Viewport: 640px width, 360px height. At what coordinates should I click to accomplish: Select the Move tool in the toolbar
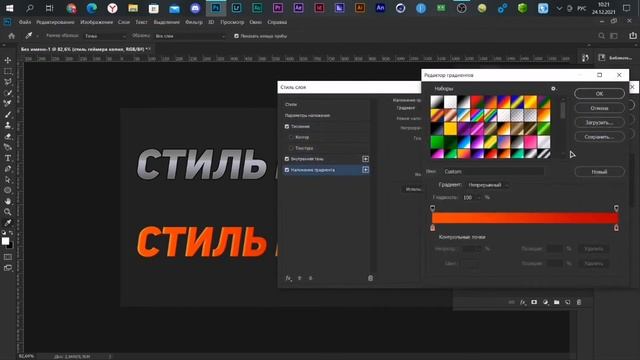click(x=8, y=60)
